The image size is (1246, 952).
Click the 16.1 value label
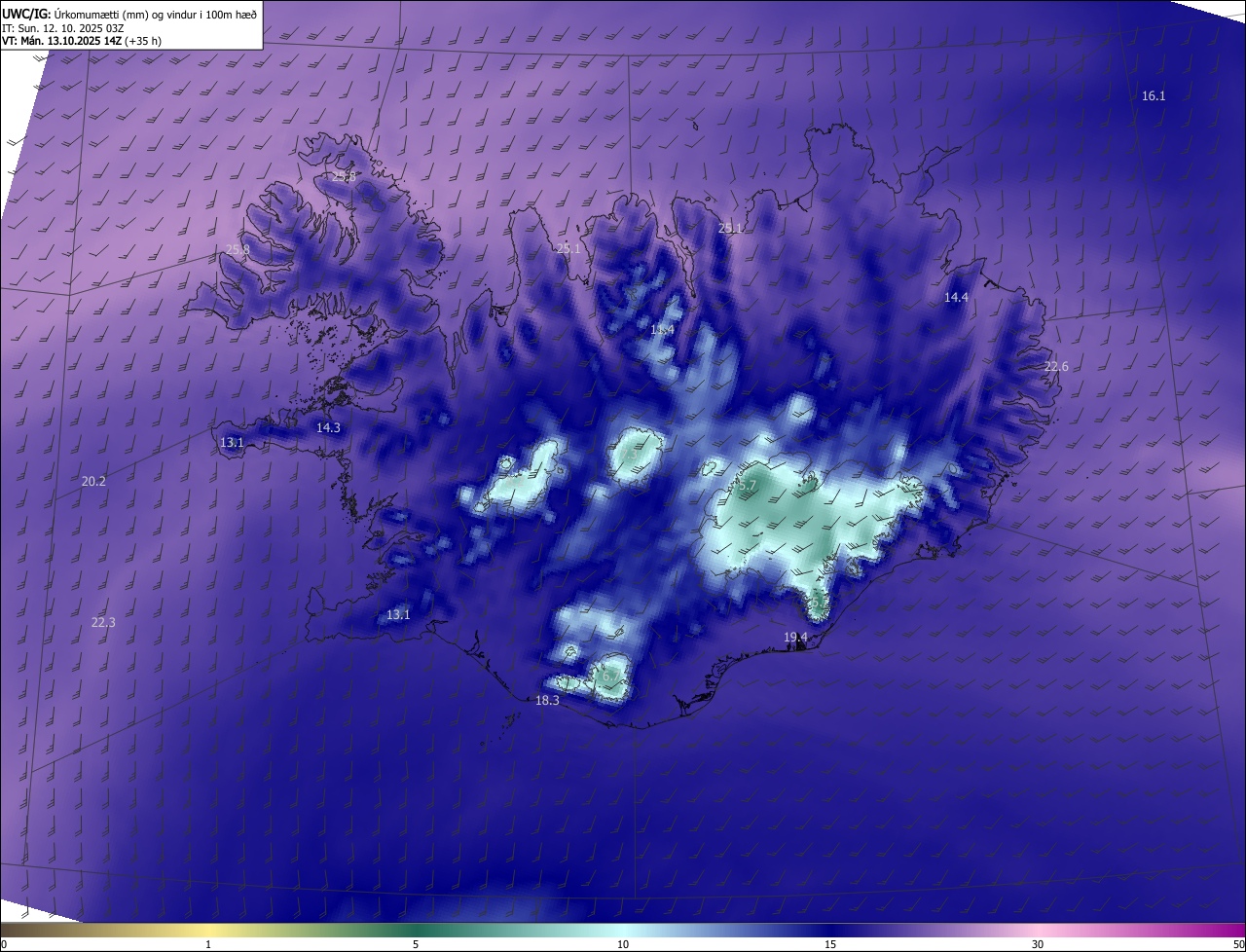(x=1154, y=95)
